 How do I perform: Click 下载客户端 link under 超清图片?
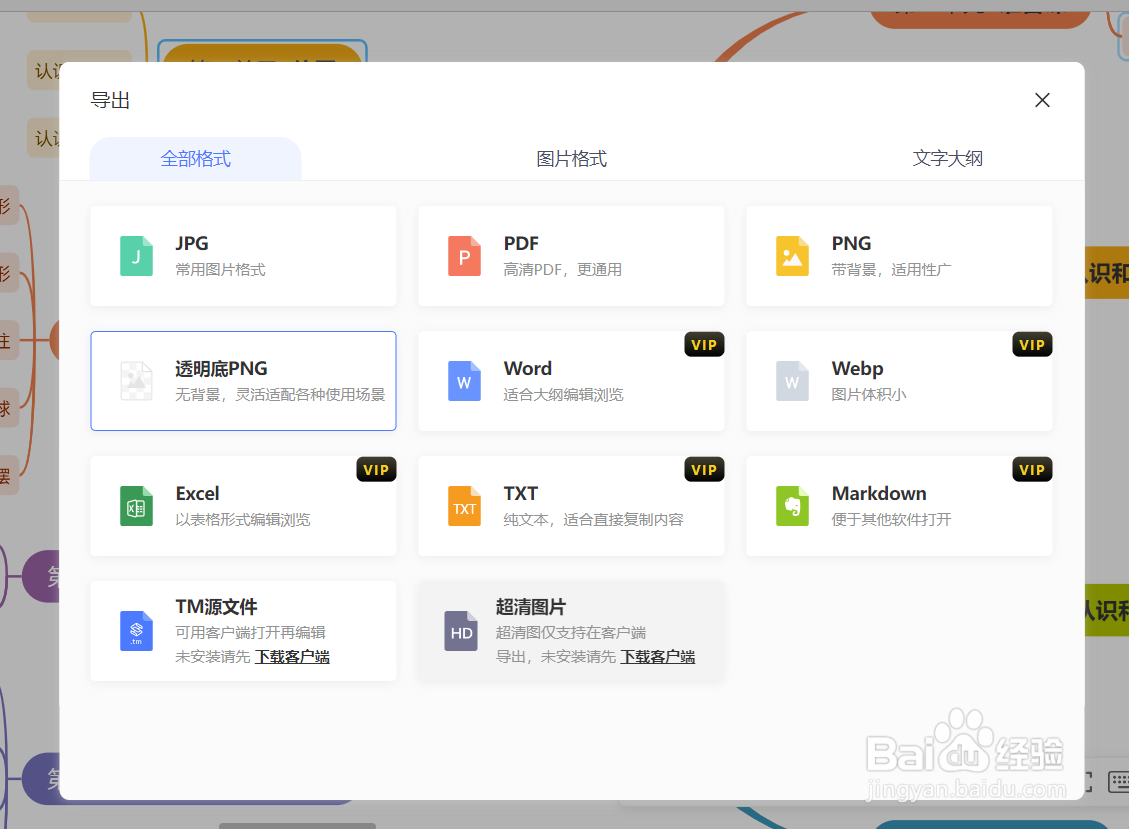658,656
